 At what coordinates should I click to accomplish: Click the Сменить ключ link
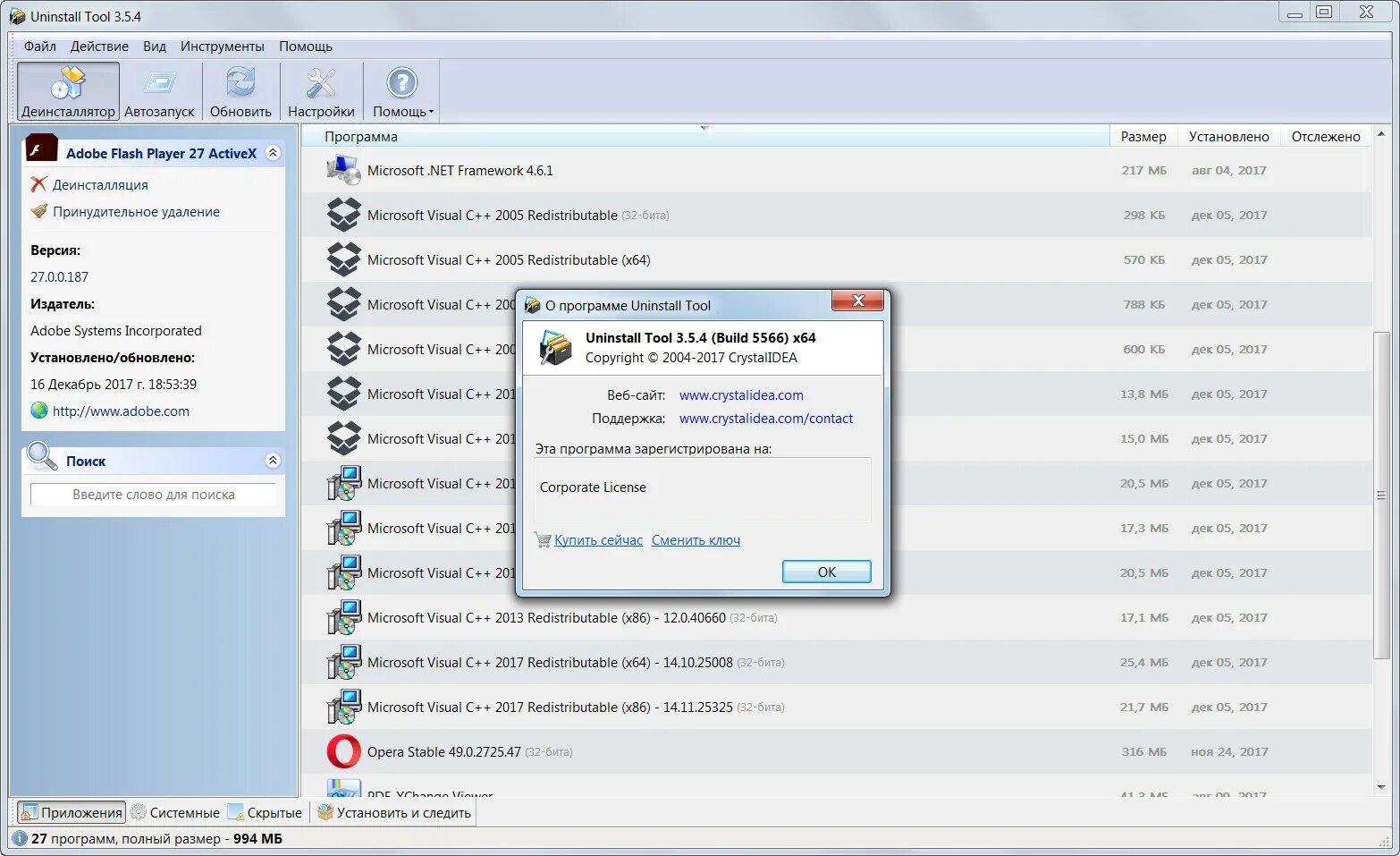[x=696, y=540]
